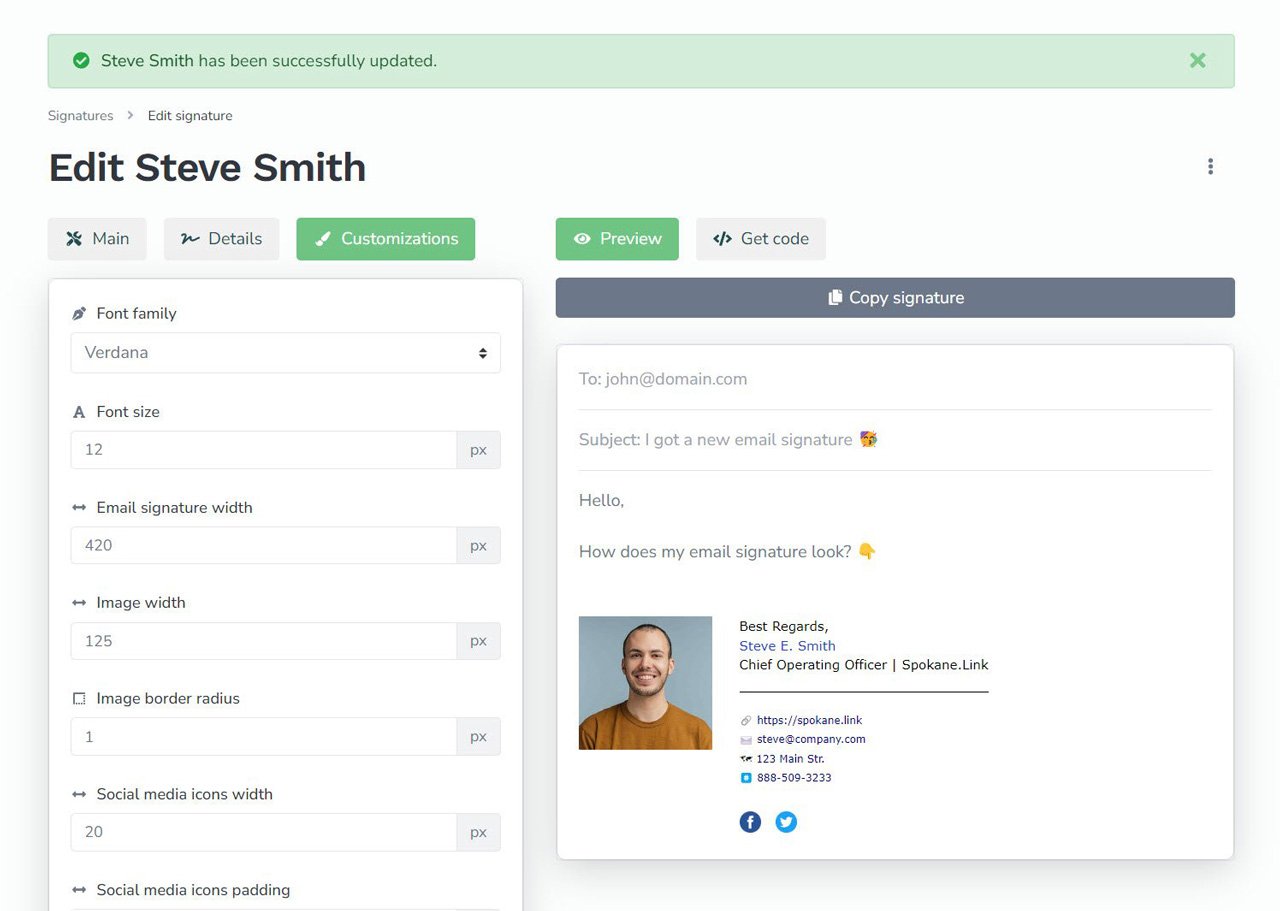Click the steve@company.com email link

(x=811, y=740)
